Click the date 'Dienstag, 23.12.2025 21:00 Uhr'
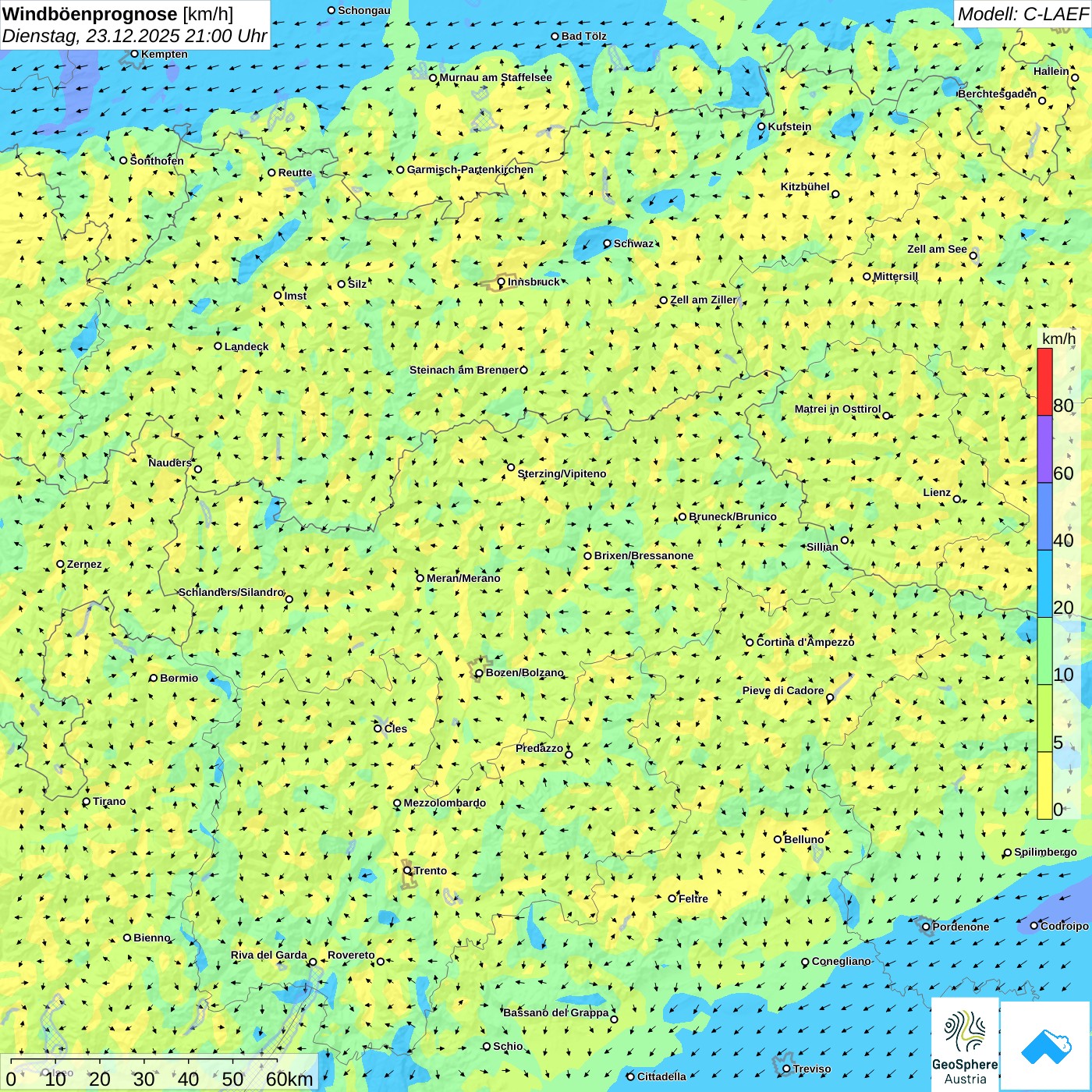1092x1092 pixels. (134, 36)
